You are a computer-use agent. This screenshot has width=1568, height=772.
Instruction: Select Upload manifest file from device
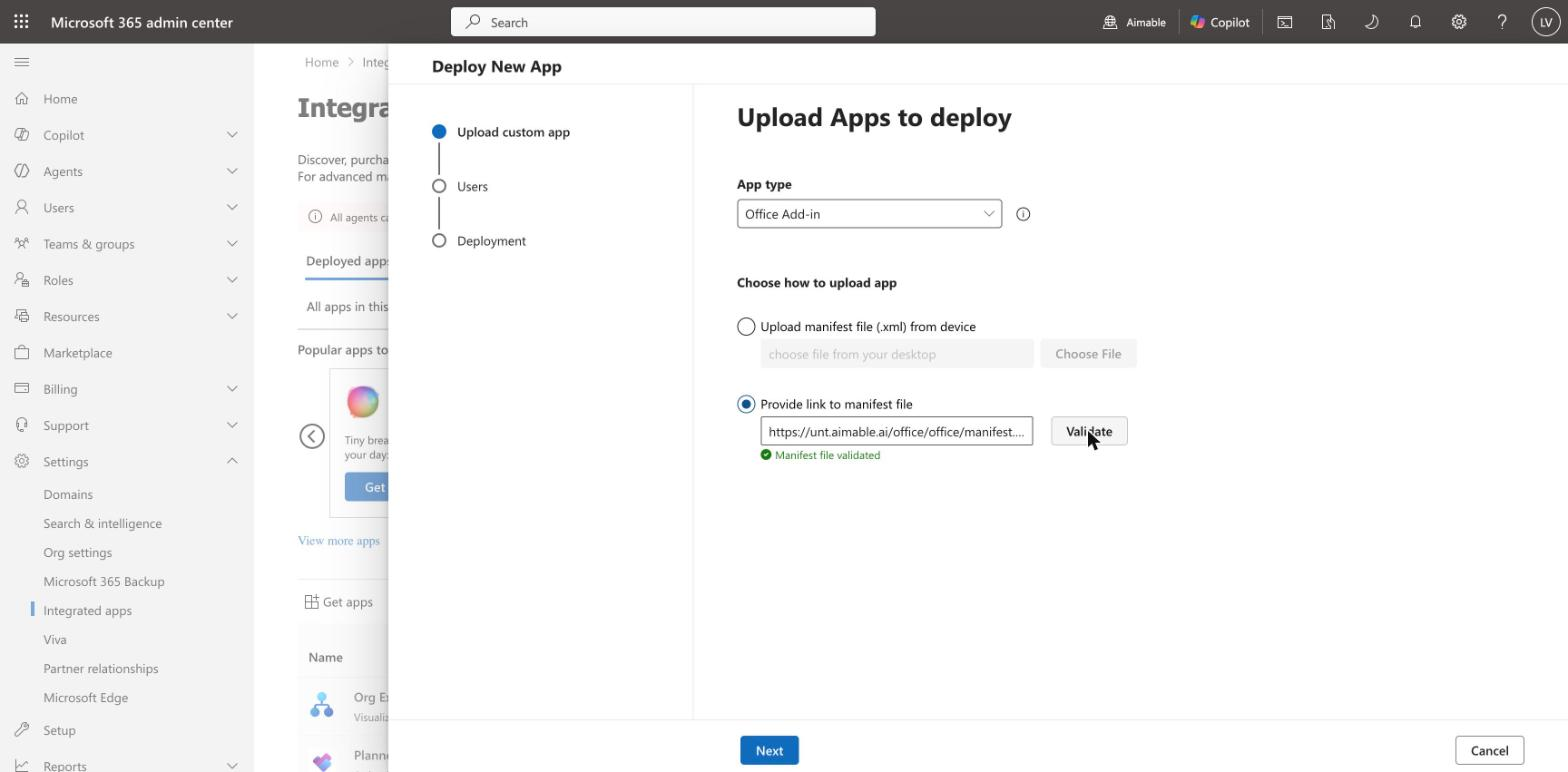tap(746, 327)
